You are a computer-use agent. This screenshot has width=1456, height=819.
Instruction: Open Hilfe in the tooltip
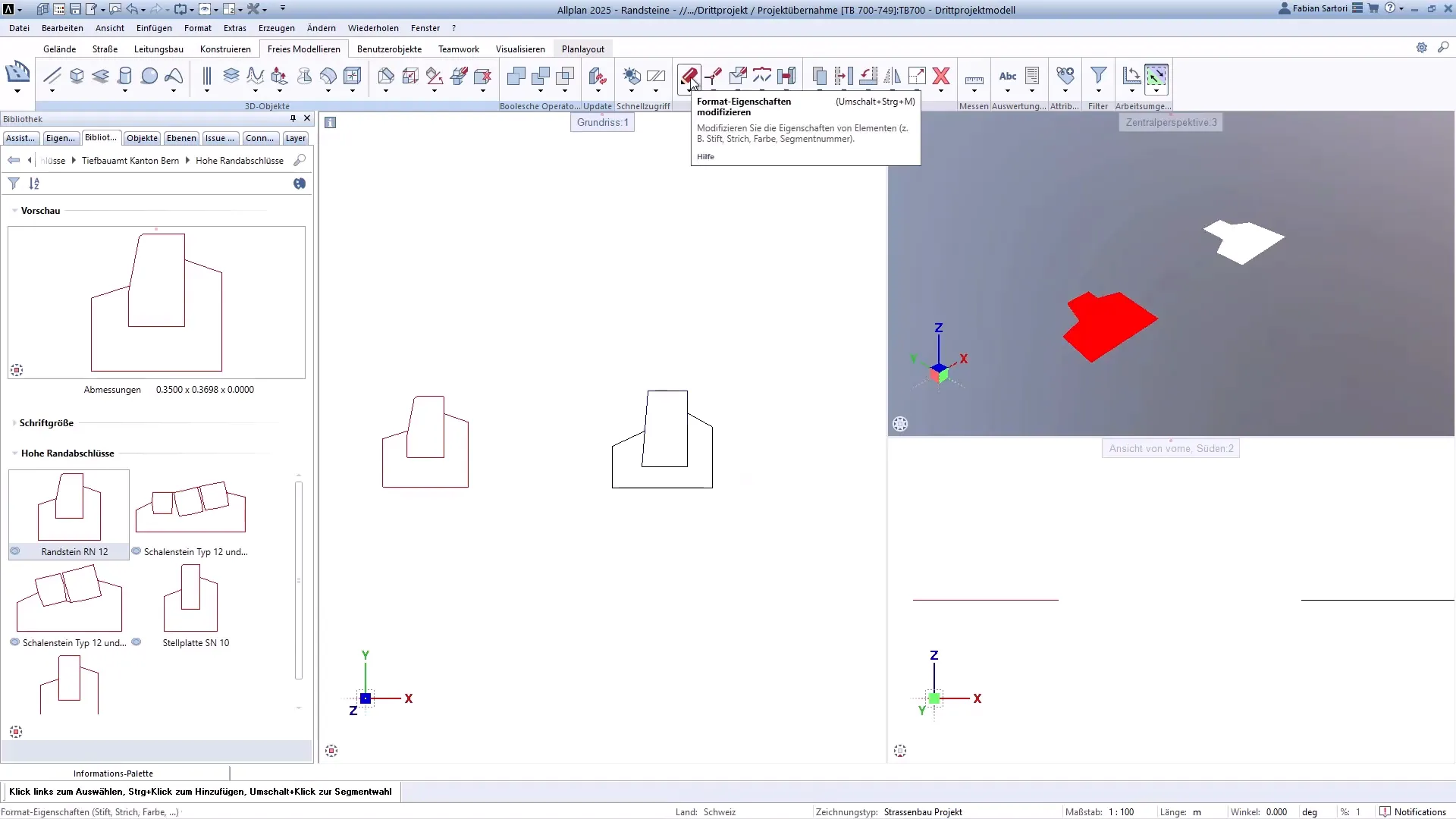point(706,156)
